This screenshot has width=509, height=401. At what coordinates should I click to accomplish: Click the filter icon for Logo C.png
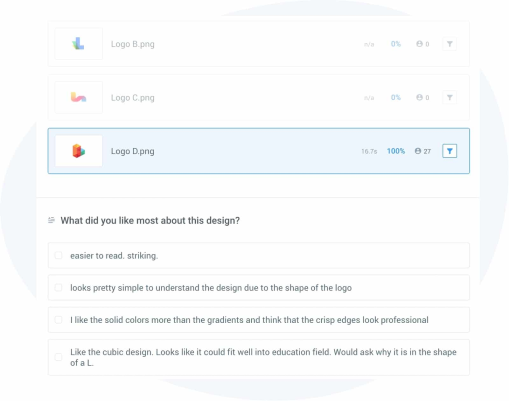(449, 97)
